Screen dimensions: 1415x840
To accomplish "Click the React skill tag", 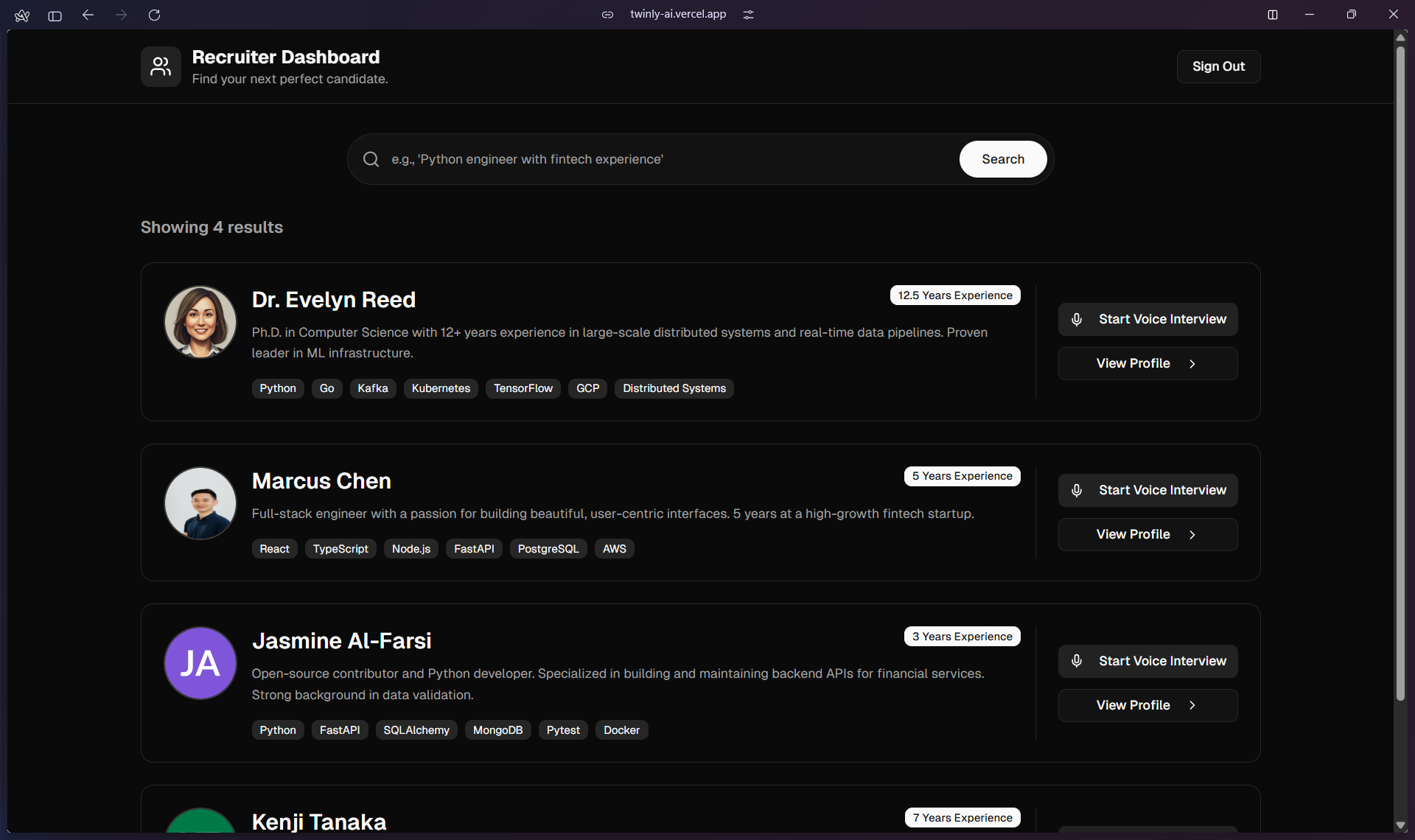I will [275, 549].
